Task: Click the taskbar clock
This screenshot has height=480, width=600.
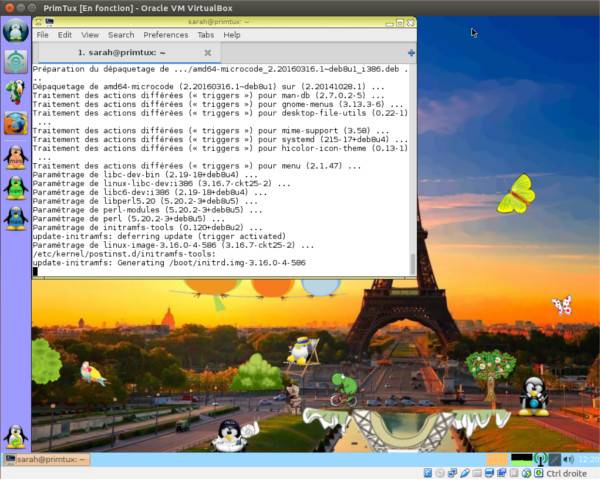Action: point(589,459)
